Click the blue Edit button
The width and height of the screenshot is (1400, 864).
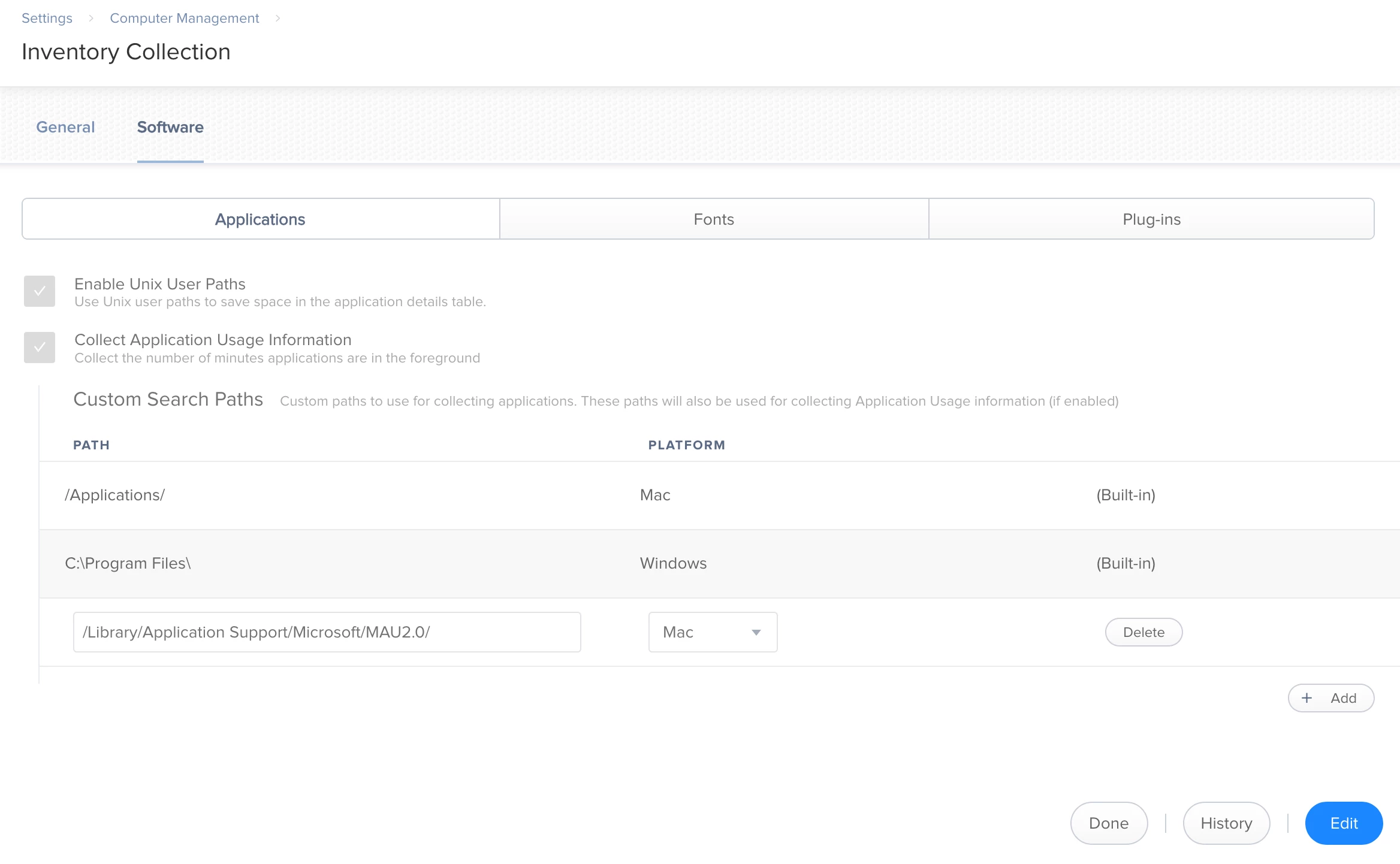pyautogui.click(x=1344, y=823)
